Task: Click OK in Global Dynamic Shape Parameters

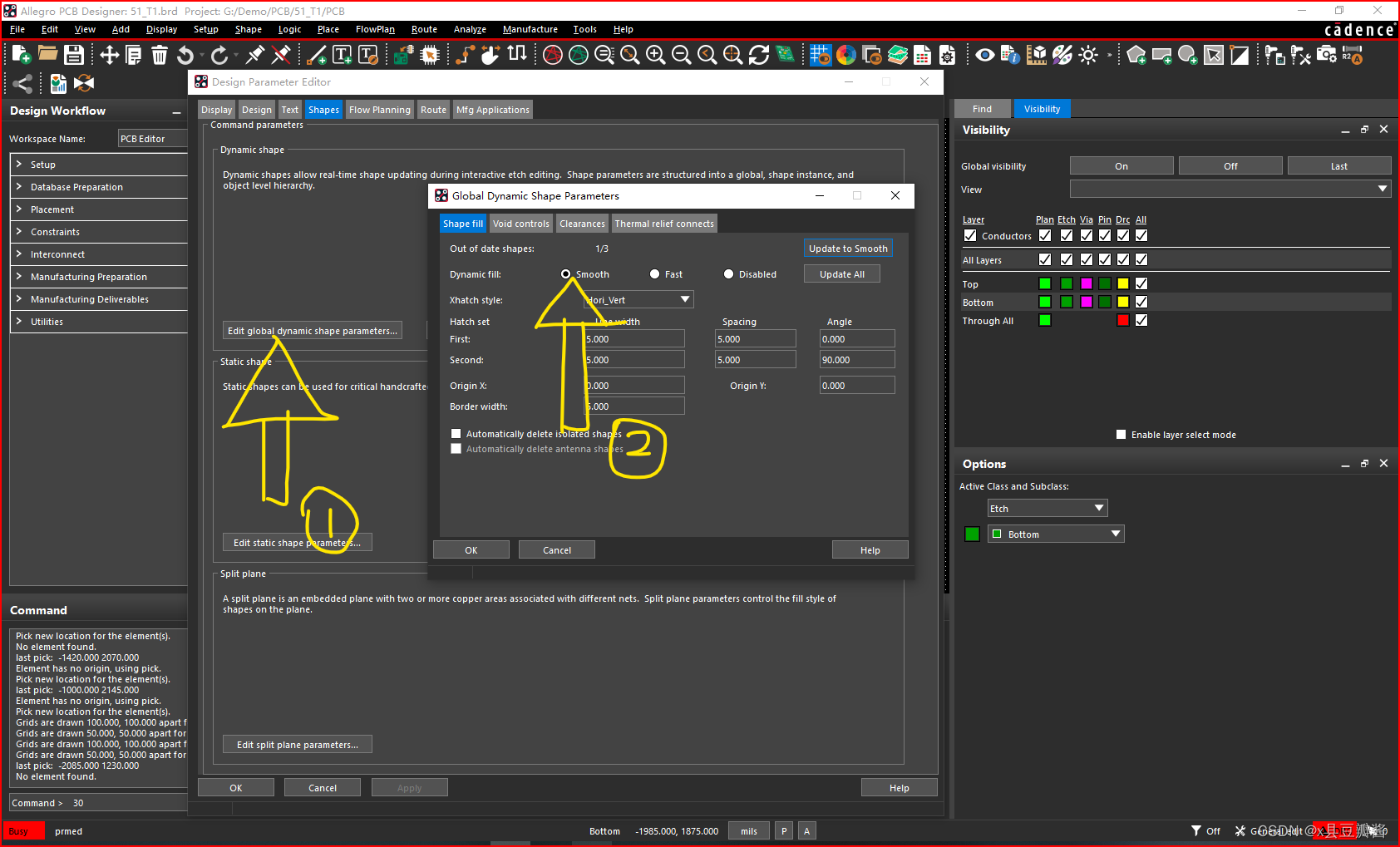Action: click(x=471, y=550)
